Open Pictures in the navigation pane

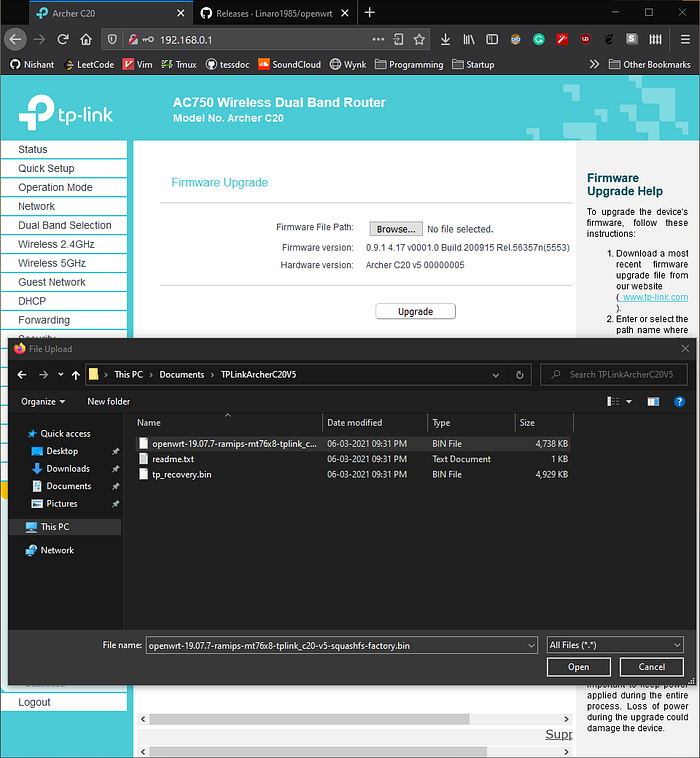(61, 504)
